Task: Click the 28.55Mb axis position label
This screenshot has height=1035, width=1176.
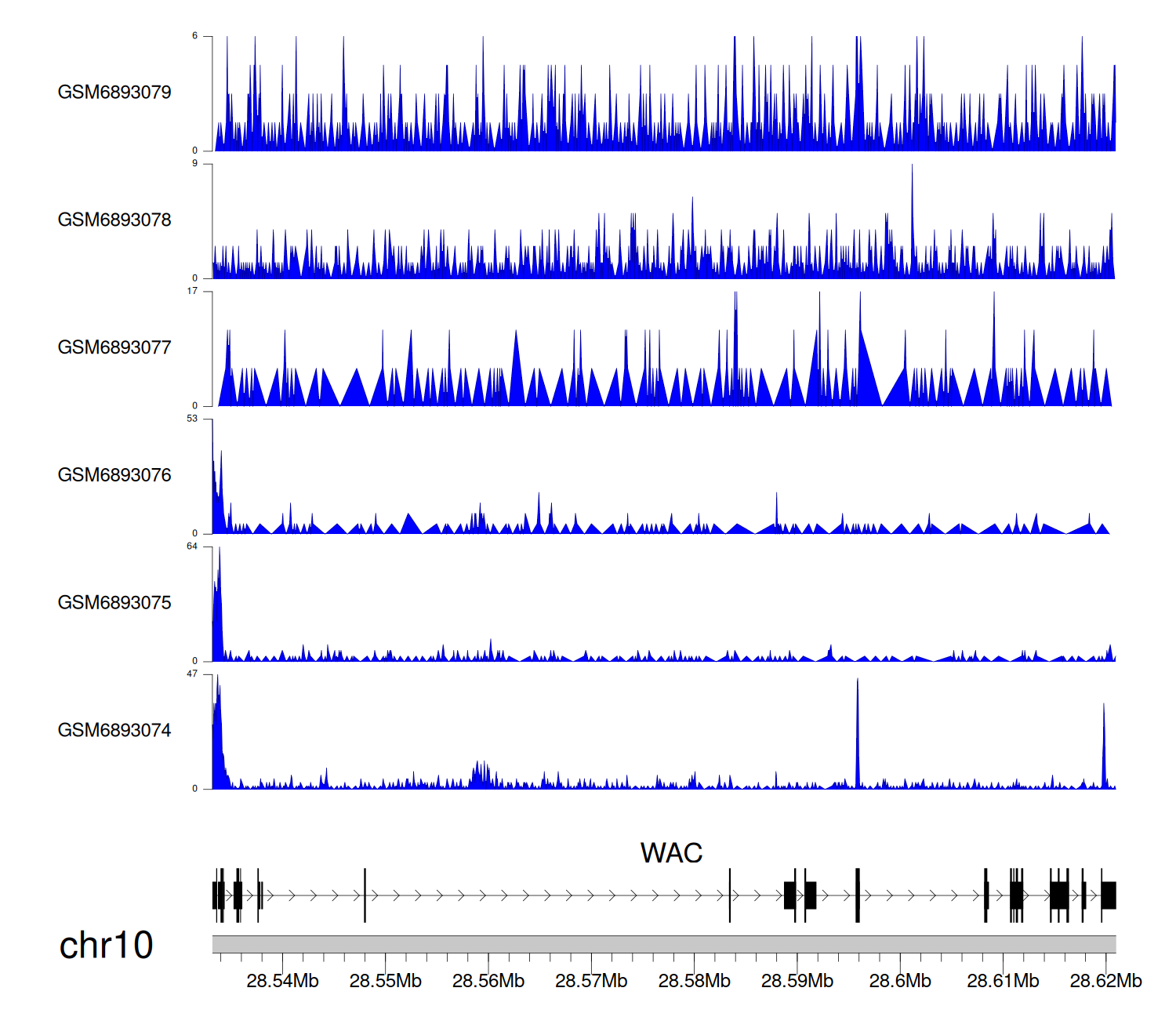Action: pyautogui.click(x=385, y=981)
